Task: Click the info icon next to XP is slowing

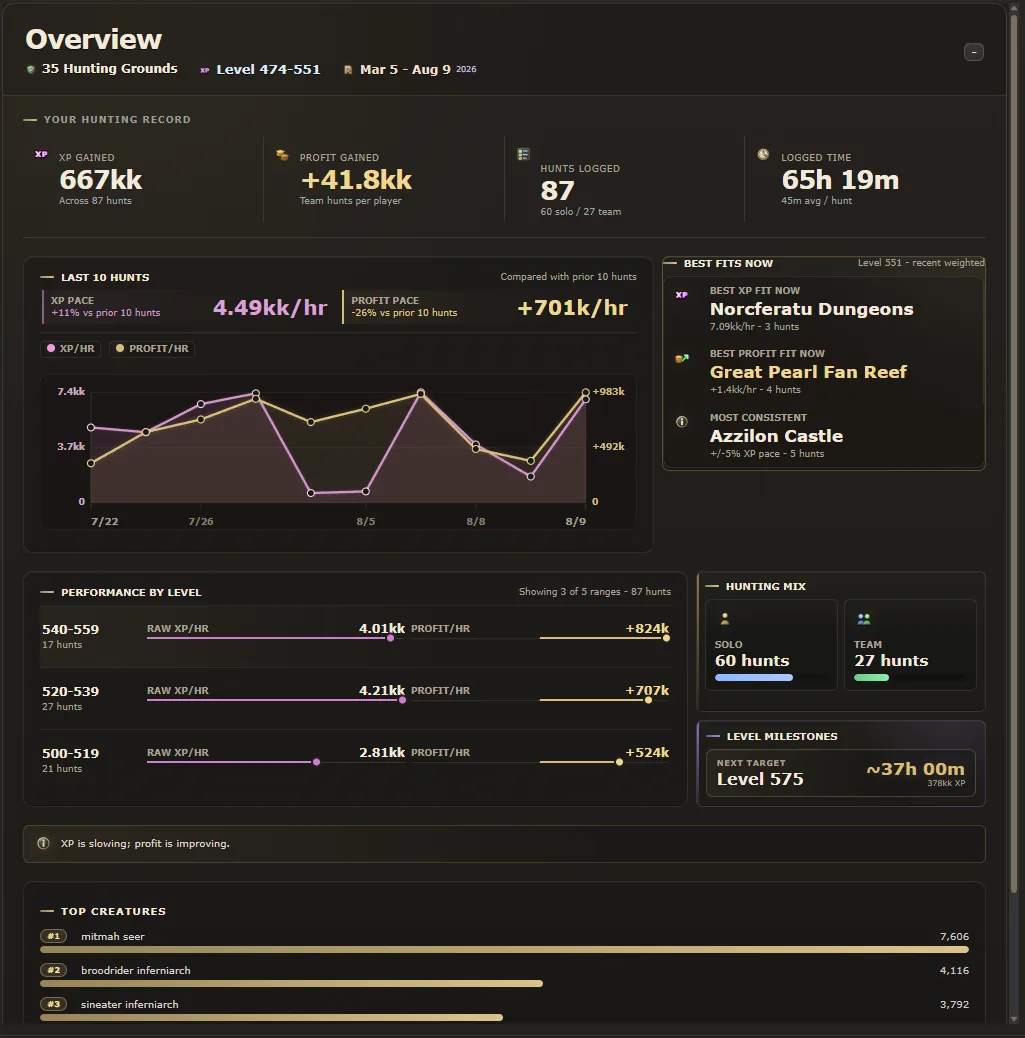Action: [x=43, y=843]
